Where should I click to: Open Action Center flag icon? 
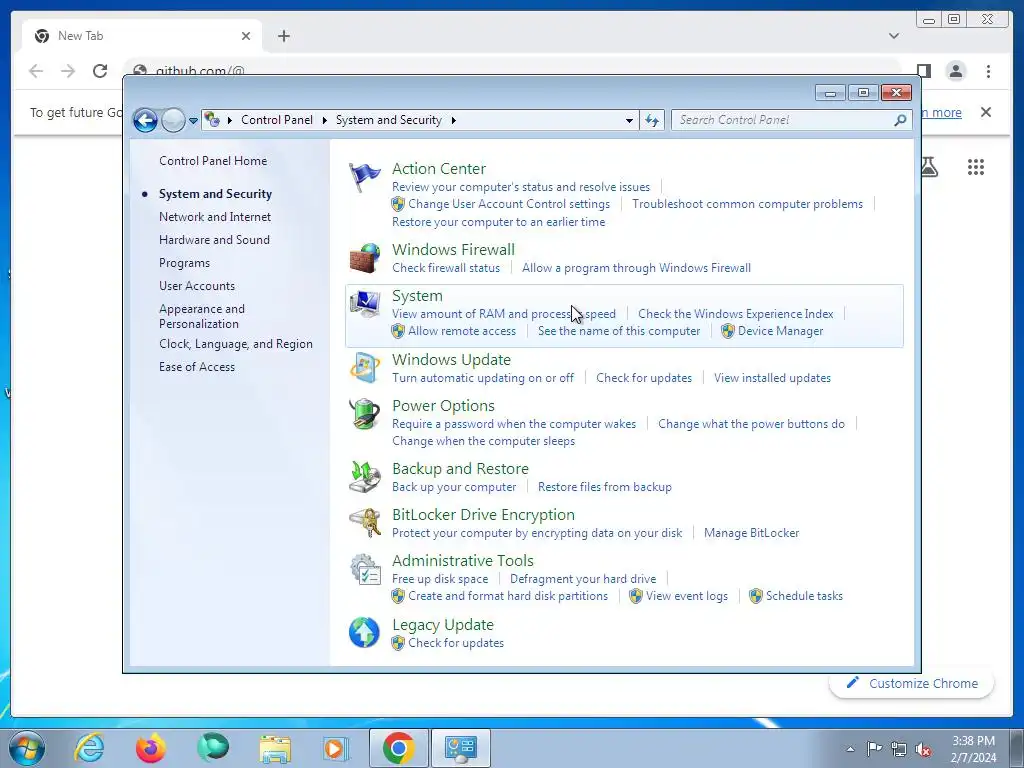364,176
